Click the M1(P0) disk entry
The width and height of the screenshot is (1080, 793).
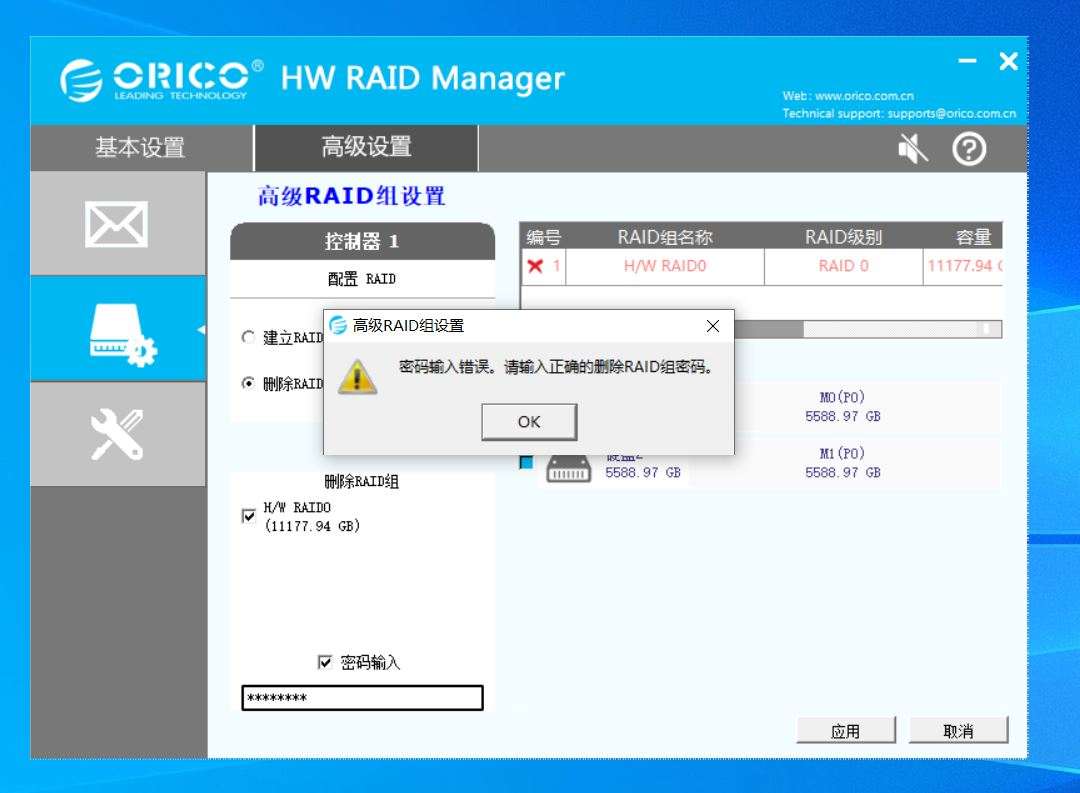pyautogui.click(x=842, y=463)
